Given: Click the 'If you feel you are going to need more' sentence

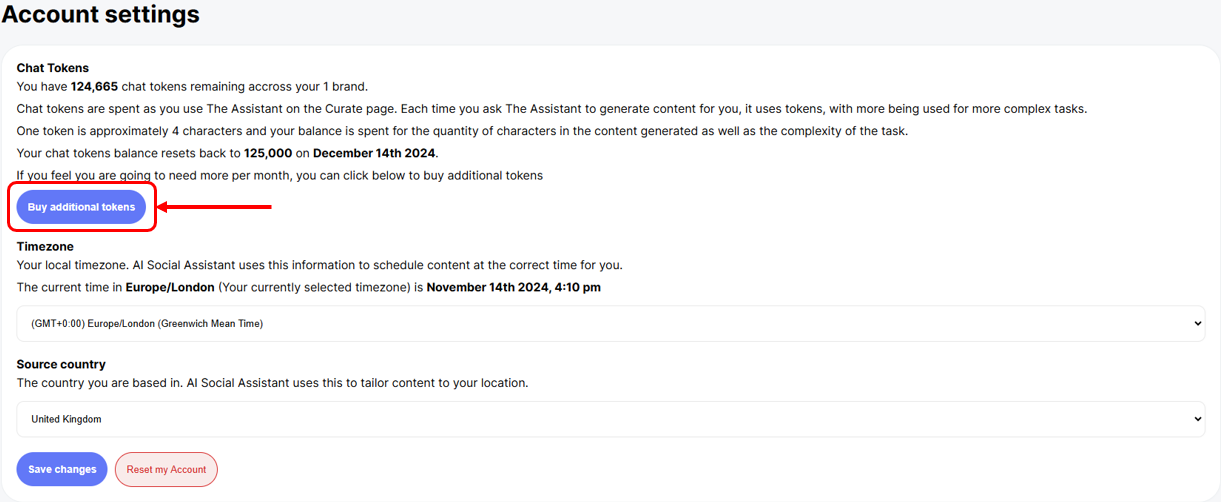Looking at the screenshot, I should (280, 176).
